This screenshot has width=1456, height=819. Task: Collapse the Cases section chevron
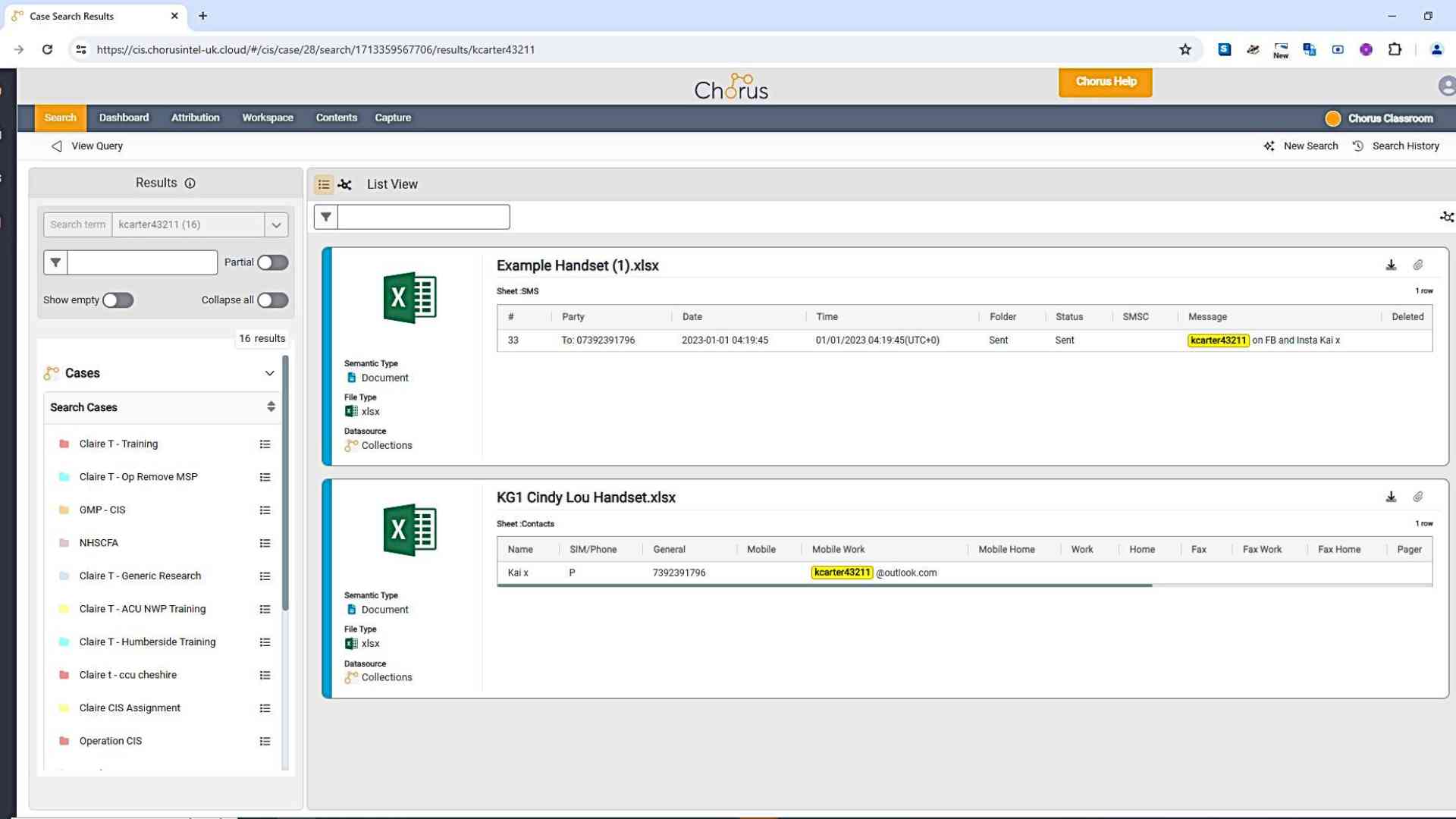coord(269,373)
